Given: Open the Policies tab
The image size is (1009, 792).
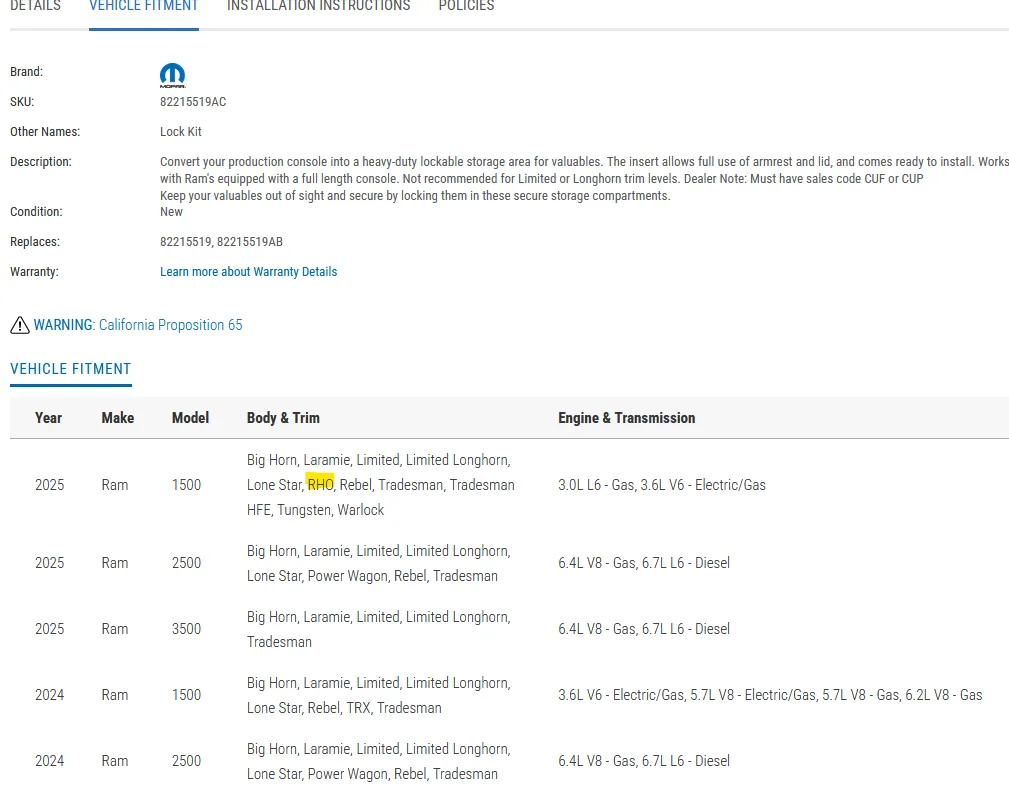Looking at the screenshot, I should click(467, 6).
